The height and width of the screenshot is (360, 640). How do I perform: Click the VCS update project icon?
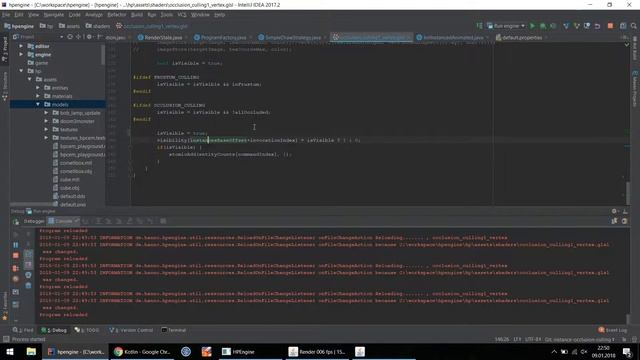coord(566,26)
